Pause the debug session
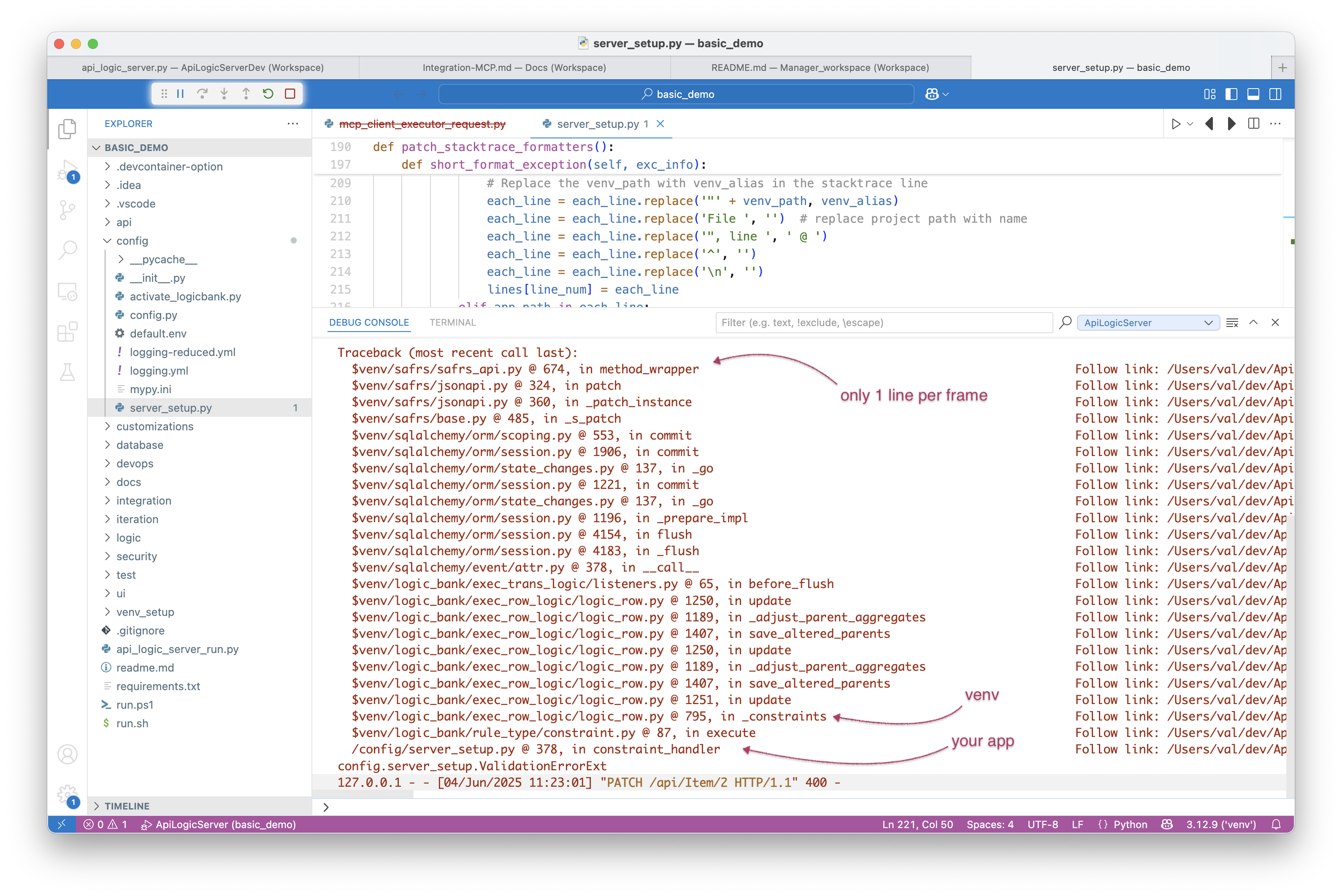The height and width of the screenshot is (896, 1342). (180, 94)
